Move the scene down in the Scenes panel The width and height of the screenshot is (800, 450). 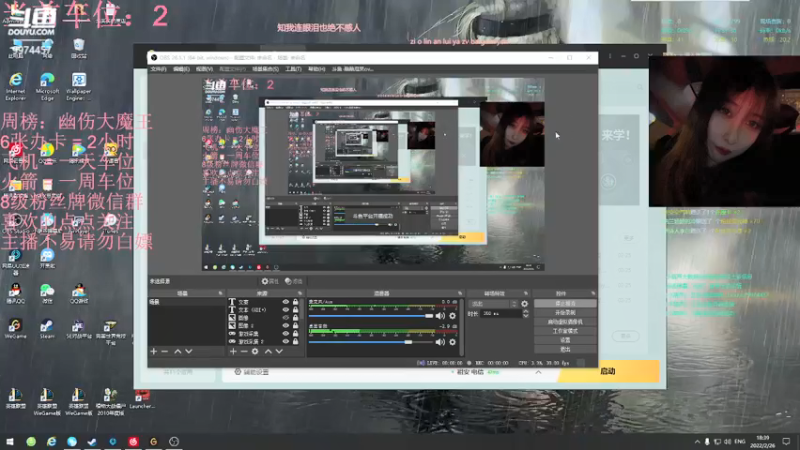point(189,352)
